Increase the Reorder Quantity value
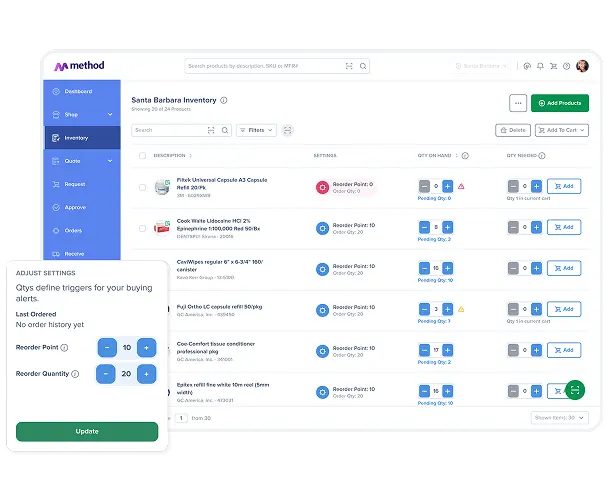Viewport: 608px width, 500px height. pyautogui.click(x=146, y=374)
